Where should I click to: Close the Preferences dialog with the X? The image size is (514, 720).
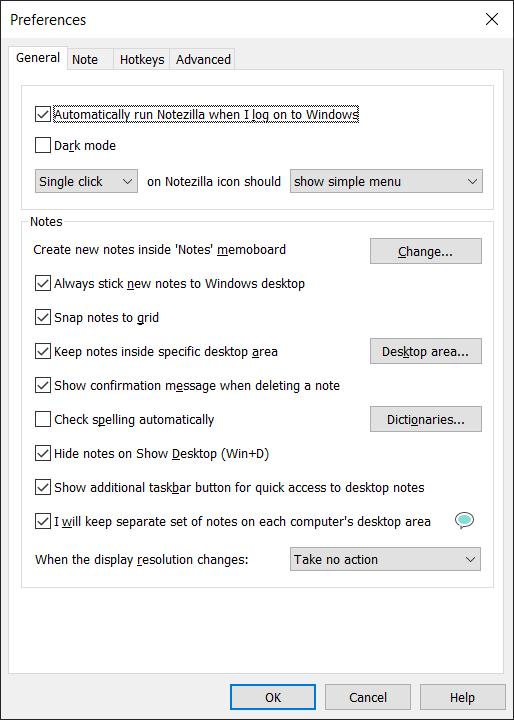click(x=491, y=19)
